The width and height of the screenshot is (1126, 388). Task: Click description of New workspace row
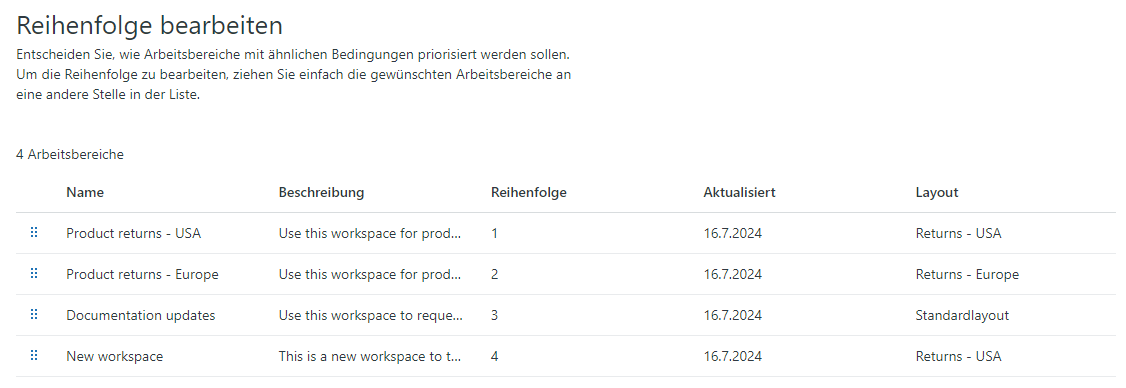tap(370, 356)
